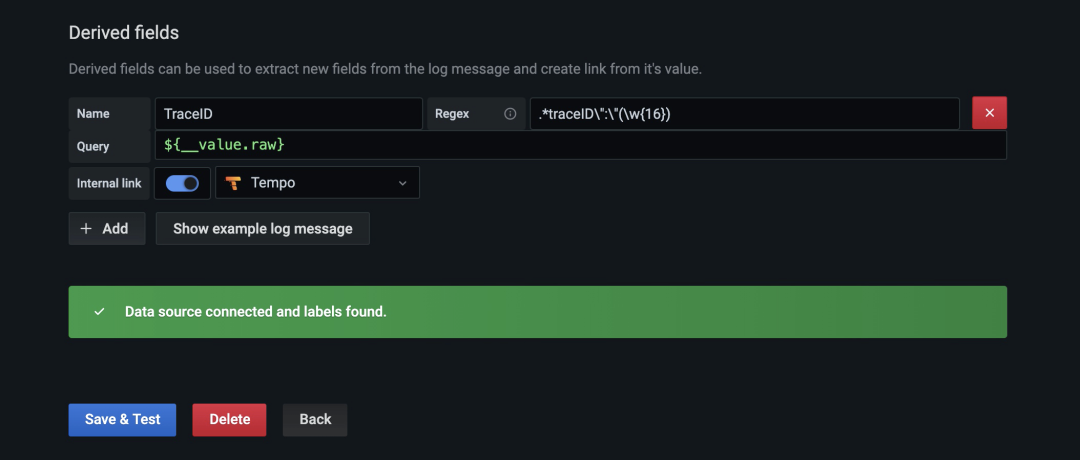The height and width of the screenshot is (460, 1080).
Task: Remove the TraceID derived field with red X
Action: click(989, 114)
